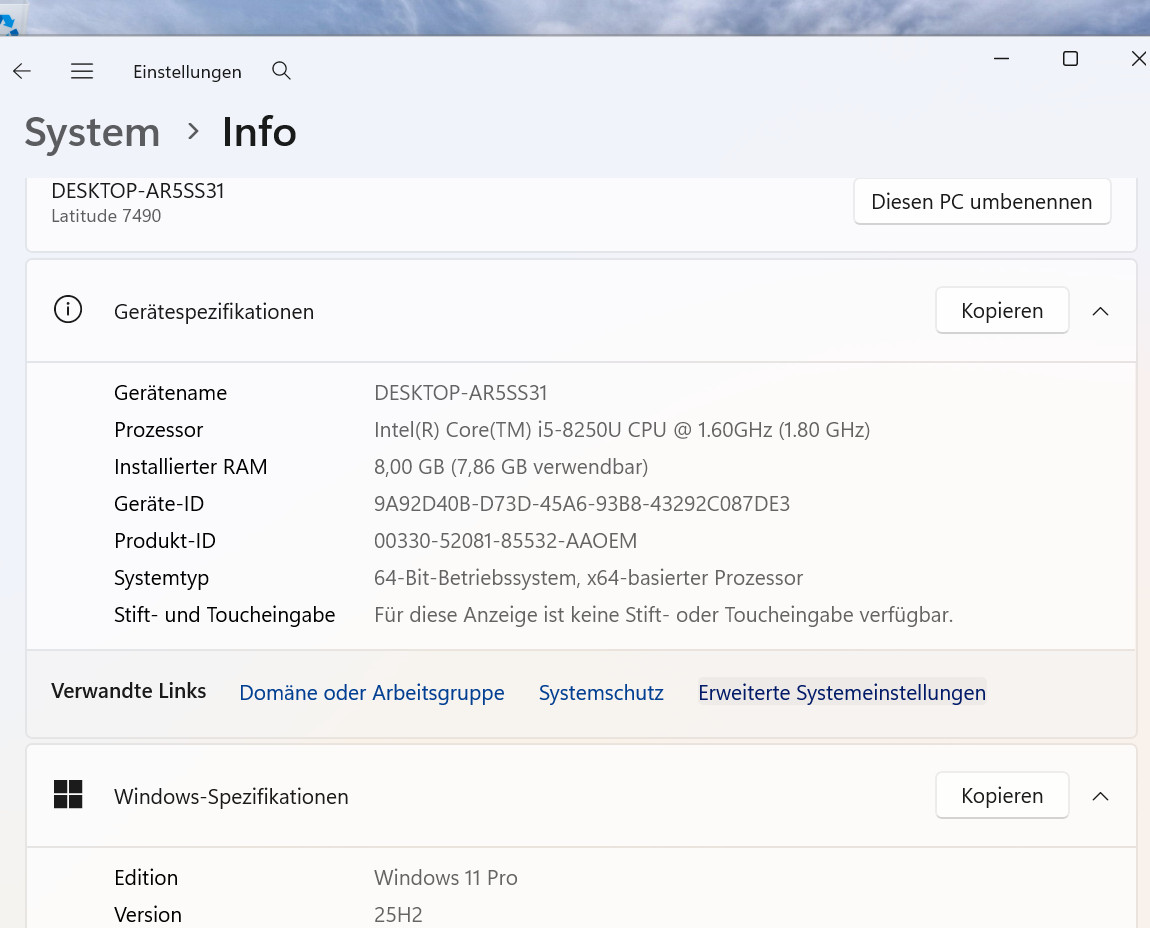The image size is (1150, 928).
Task: Minimize the Einstellungen window
Action: (x=1001, y=59)
